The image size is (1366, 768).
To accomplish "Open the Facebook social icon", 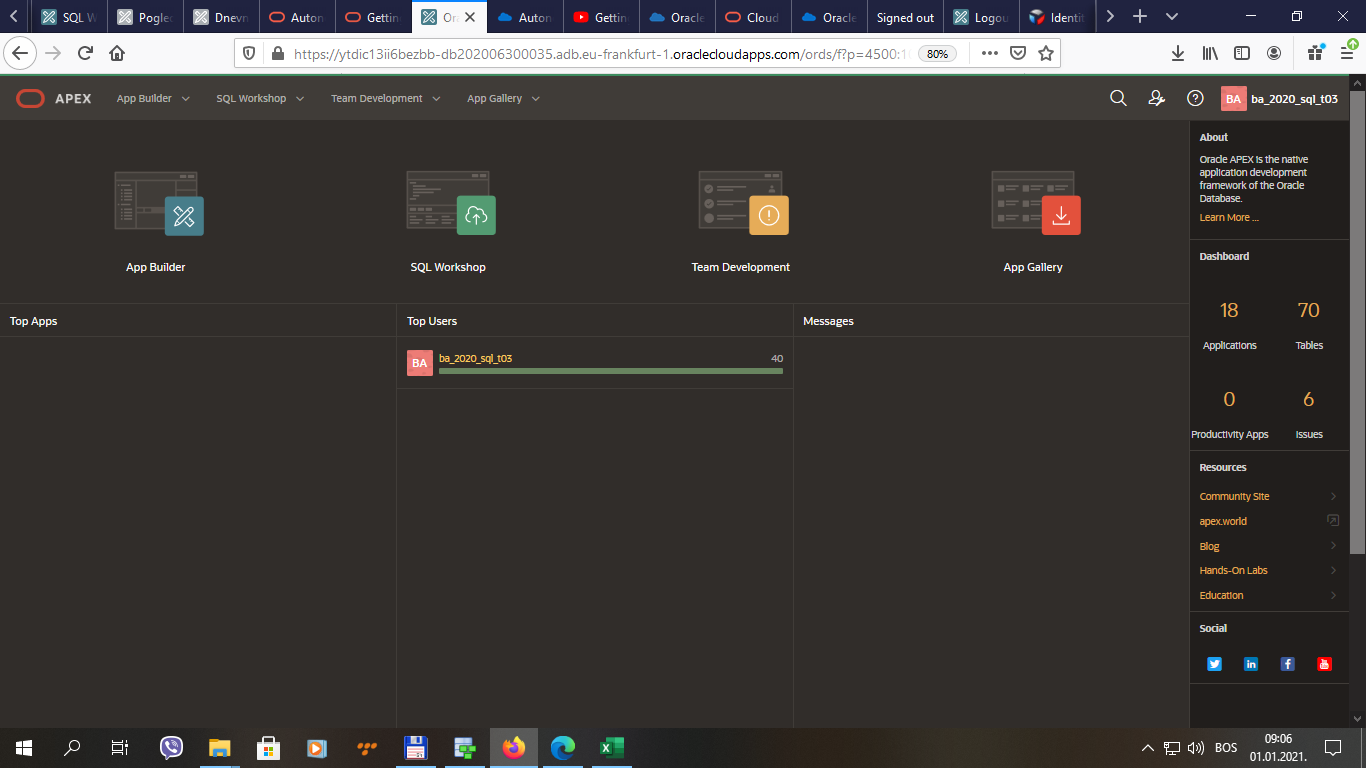I will pyautogui.click(x=1288, y=664).
